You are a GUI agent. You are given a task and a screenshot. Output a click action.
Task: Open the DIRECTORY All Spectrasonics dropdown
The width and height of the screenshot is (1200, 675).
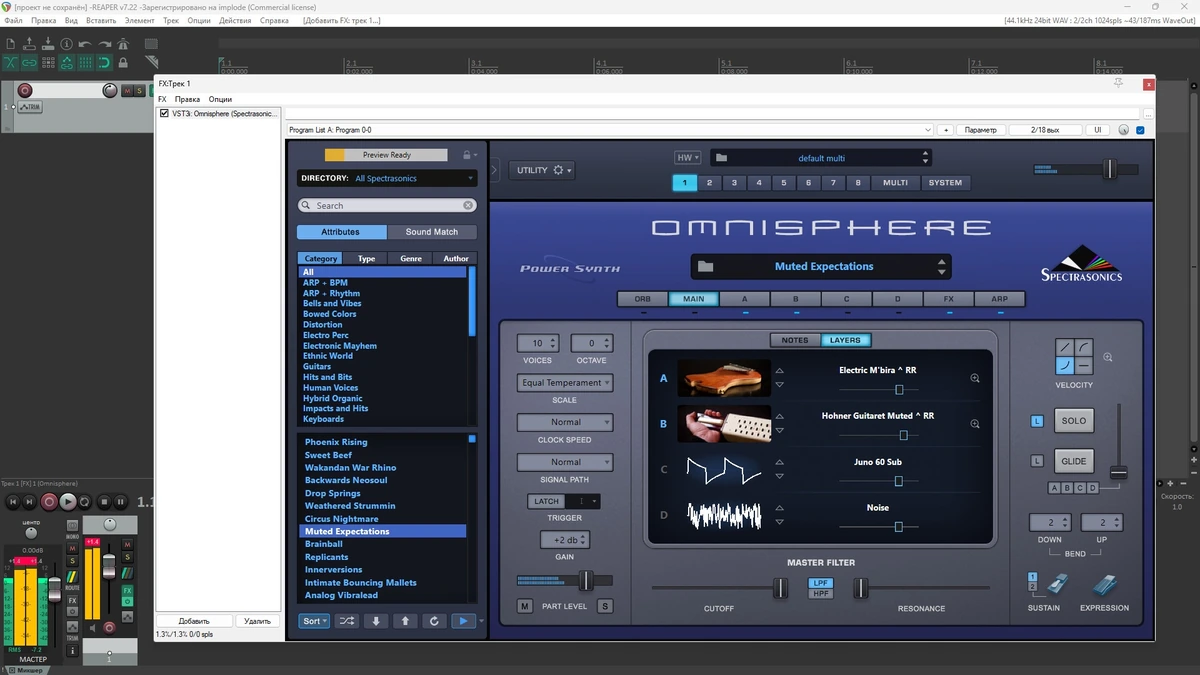click(x=386, y=178)
